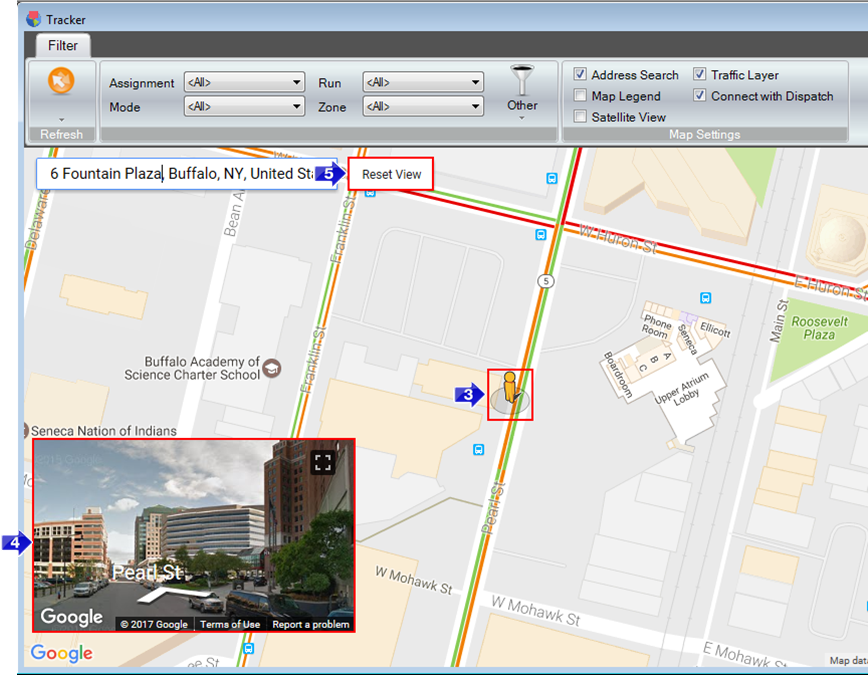Screen dimensions: 868x675
Task: Click the Boardroom label on the map
Action: point(618,375)
